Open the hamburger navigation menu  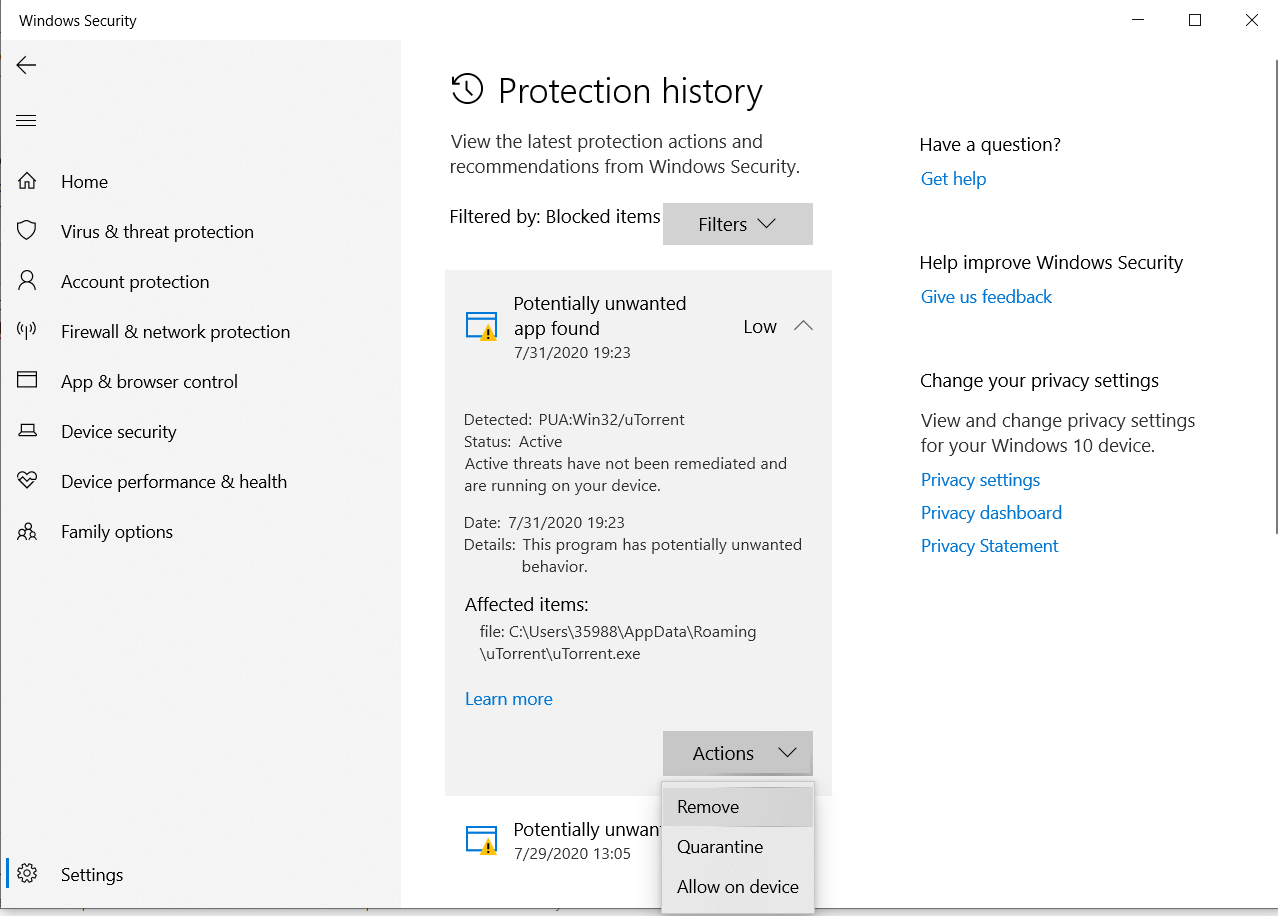tap(26, 121)
